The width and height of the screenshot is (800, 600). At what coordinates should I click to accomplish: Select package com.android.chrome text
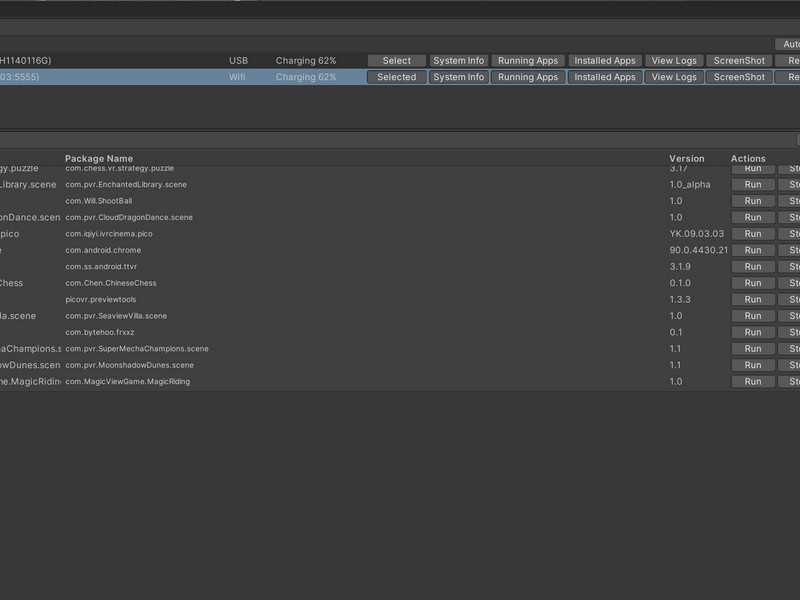click(103, 250)
